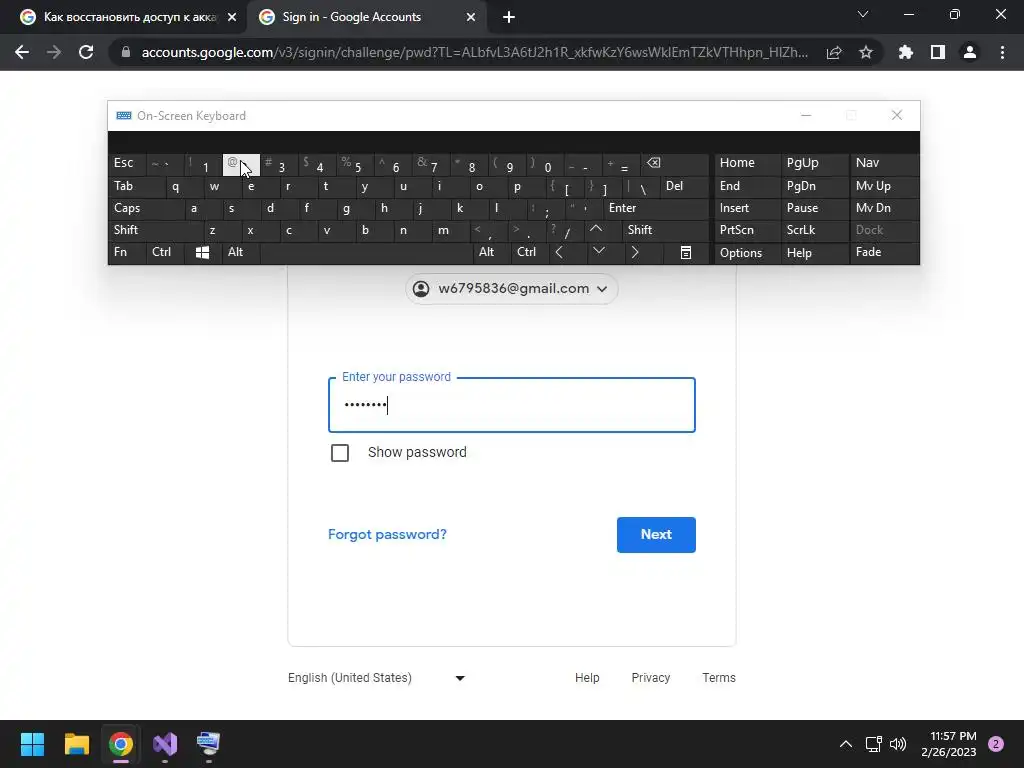The height and width of the screenshot is (768, 1024).
Task: Click the browser back arrow
Action: tap(22, 52)
